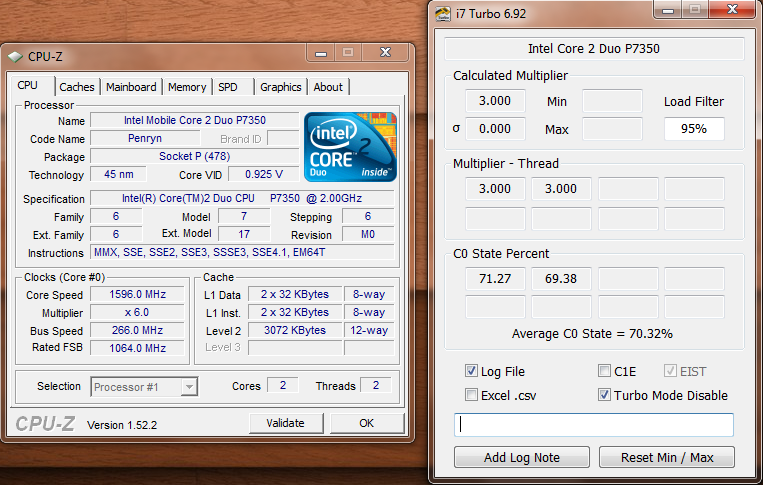The width and height of the screenshot is (763, 485).
Task: Enable the Excel .csv checkbox
Action: [x=471, y=394]
